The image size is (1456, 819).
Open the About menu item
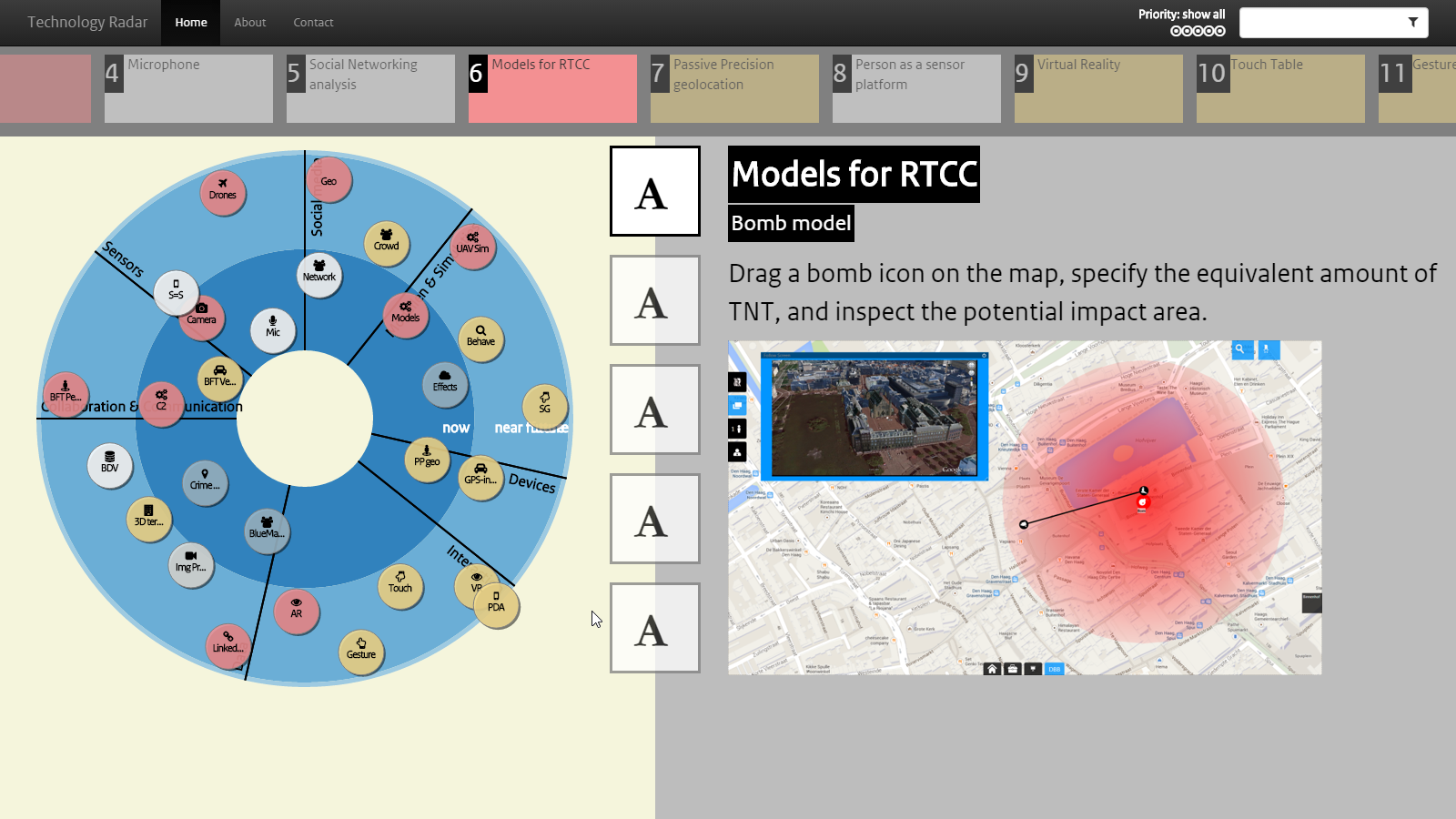tap(250, 23)
